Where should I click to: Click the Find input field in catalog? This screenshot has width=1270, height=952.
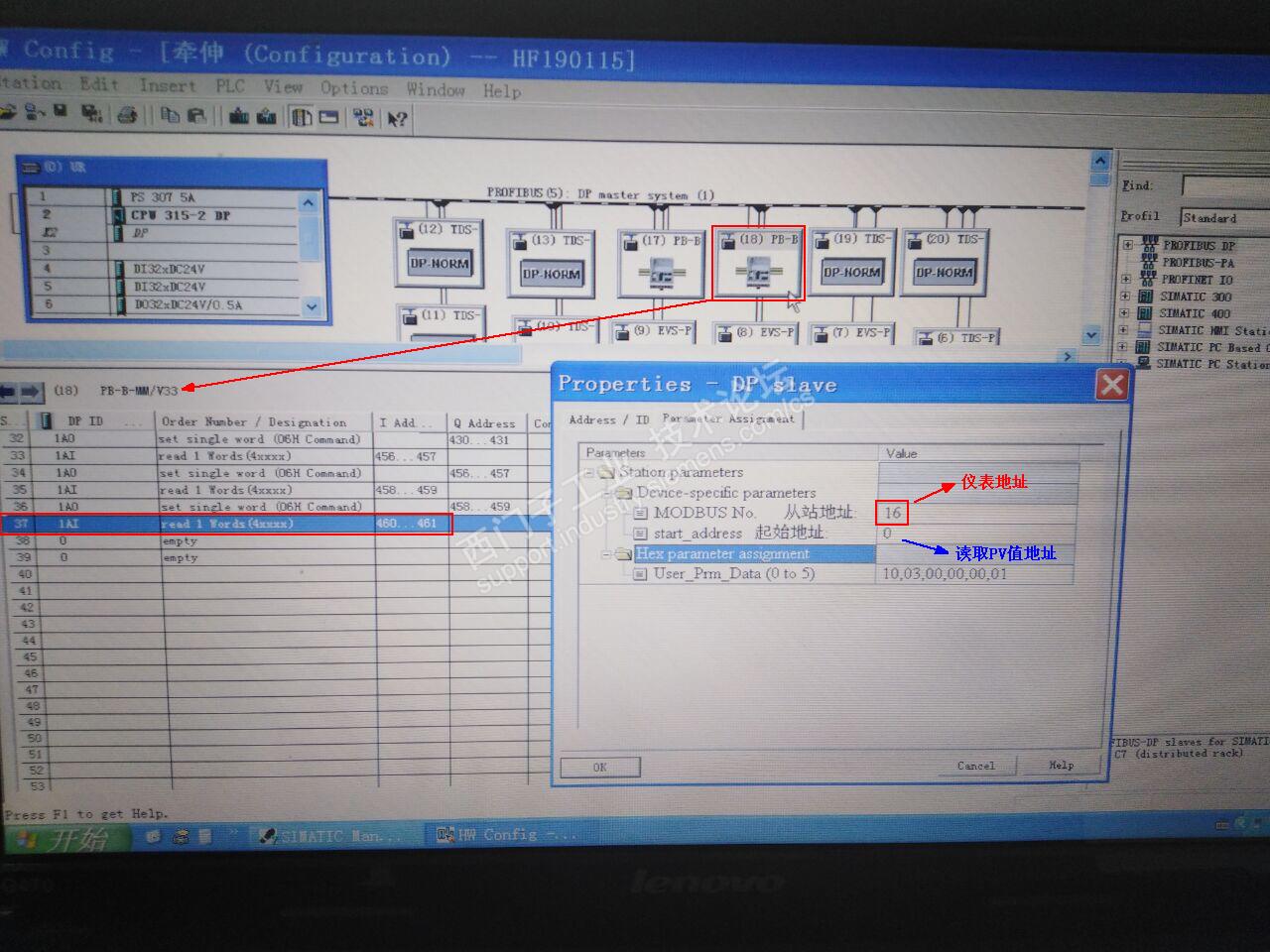[1226, 185]
